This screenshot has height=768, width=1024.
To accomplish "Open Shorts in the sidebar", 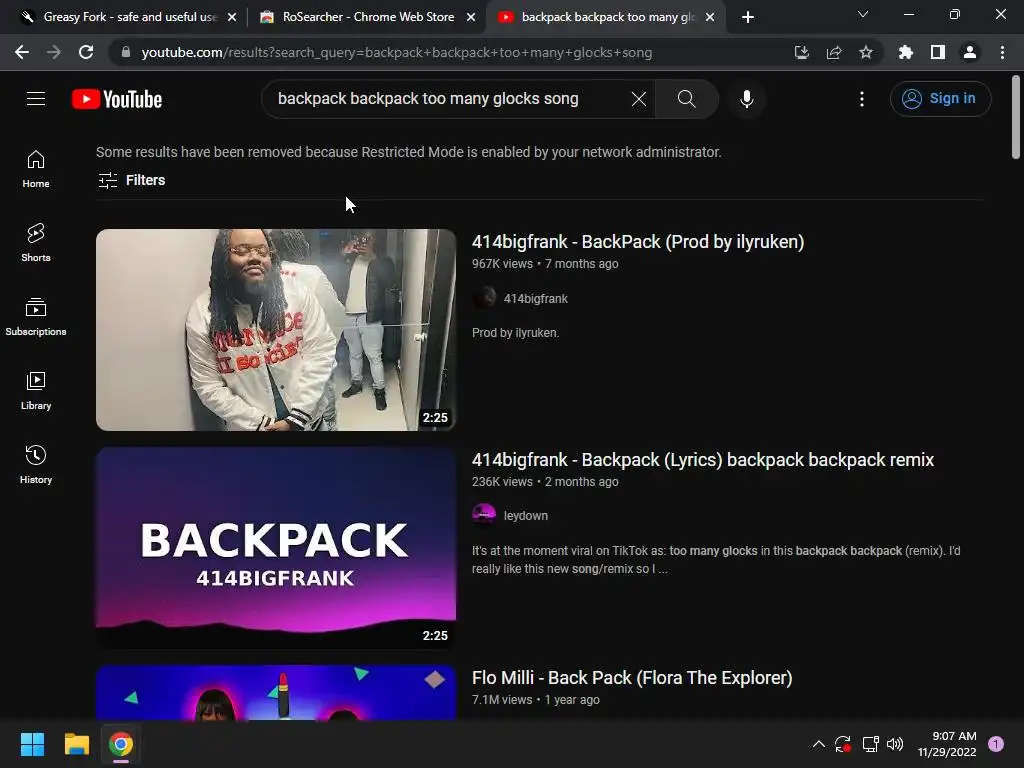I will pyautogui.click(x=36, y=243).
